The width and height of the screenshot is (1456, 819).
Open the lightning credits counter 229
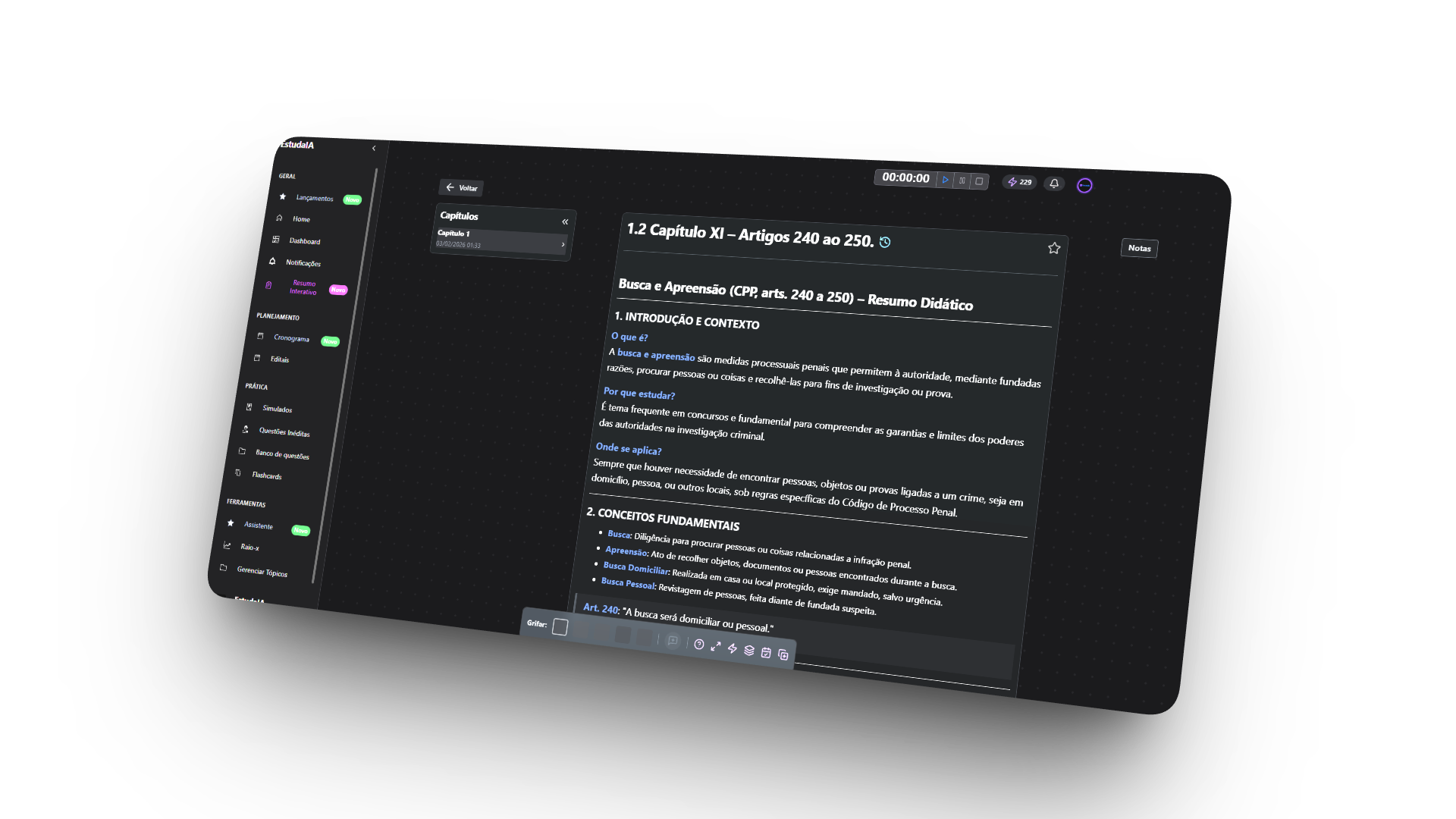click(1019, 182)
